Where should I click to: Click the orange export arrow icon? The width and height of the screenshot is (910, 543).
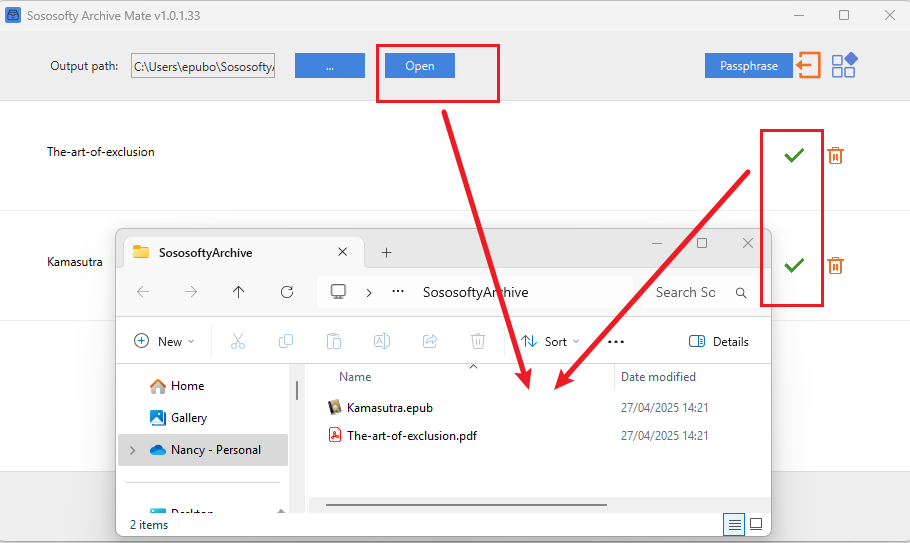coord(808,65)
